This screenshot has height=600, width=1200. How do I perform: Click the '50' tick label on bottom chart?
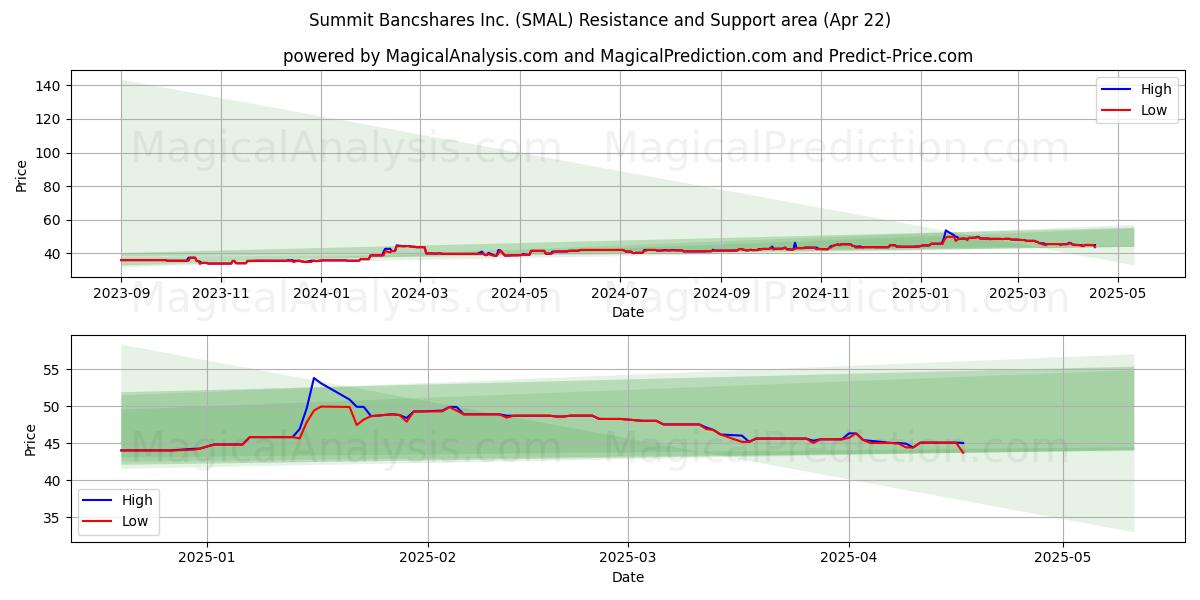click(54, 407)
